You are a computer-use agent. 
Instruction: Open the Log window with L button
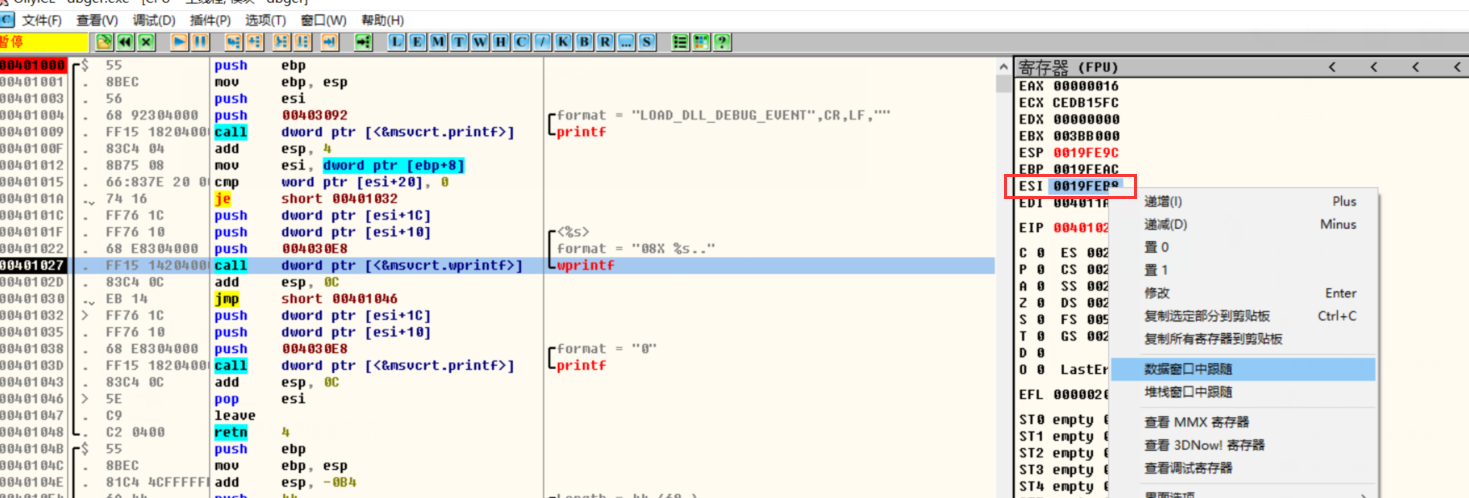coord(397,42)
